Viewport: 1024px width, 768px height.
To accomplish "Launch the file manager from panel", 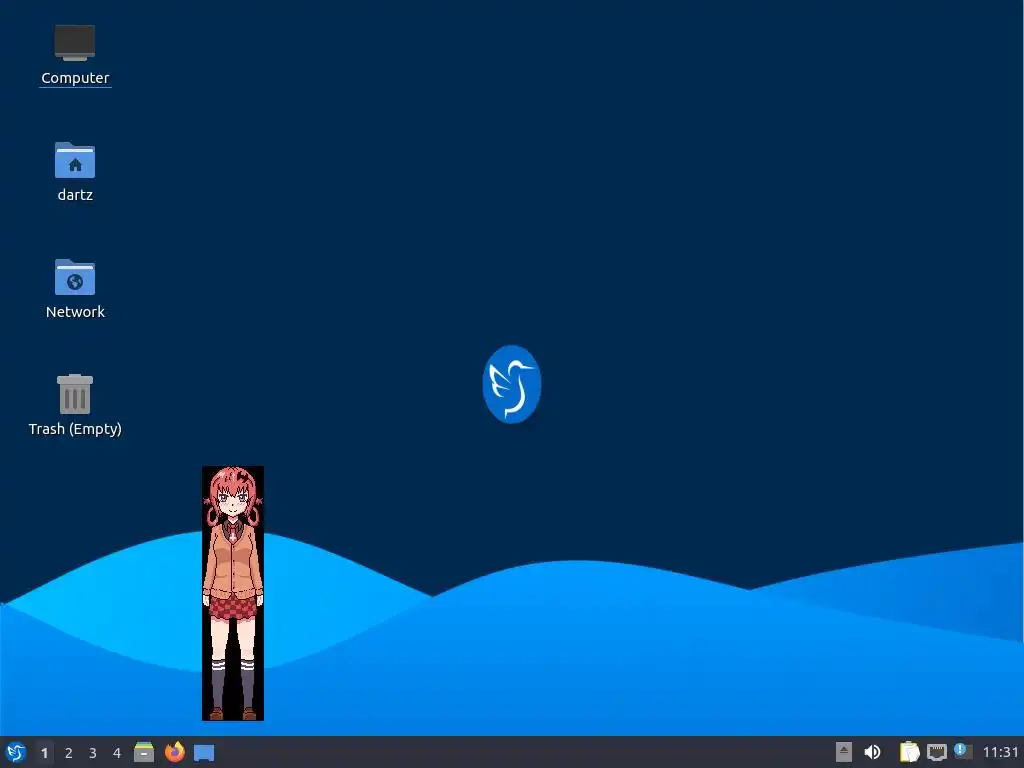I will coord(144,752).
